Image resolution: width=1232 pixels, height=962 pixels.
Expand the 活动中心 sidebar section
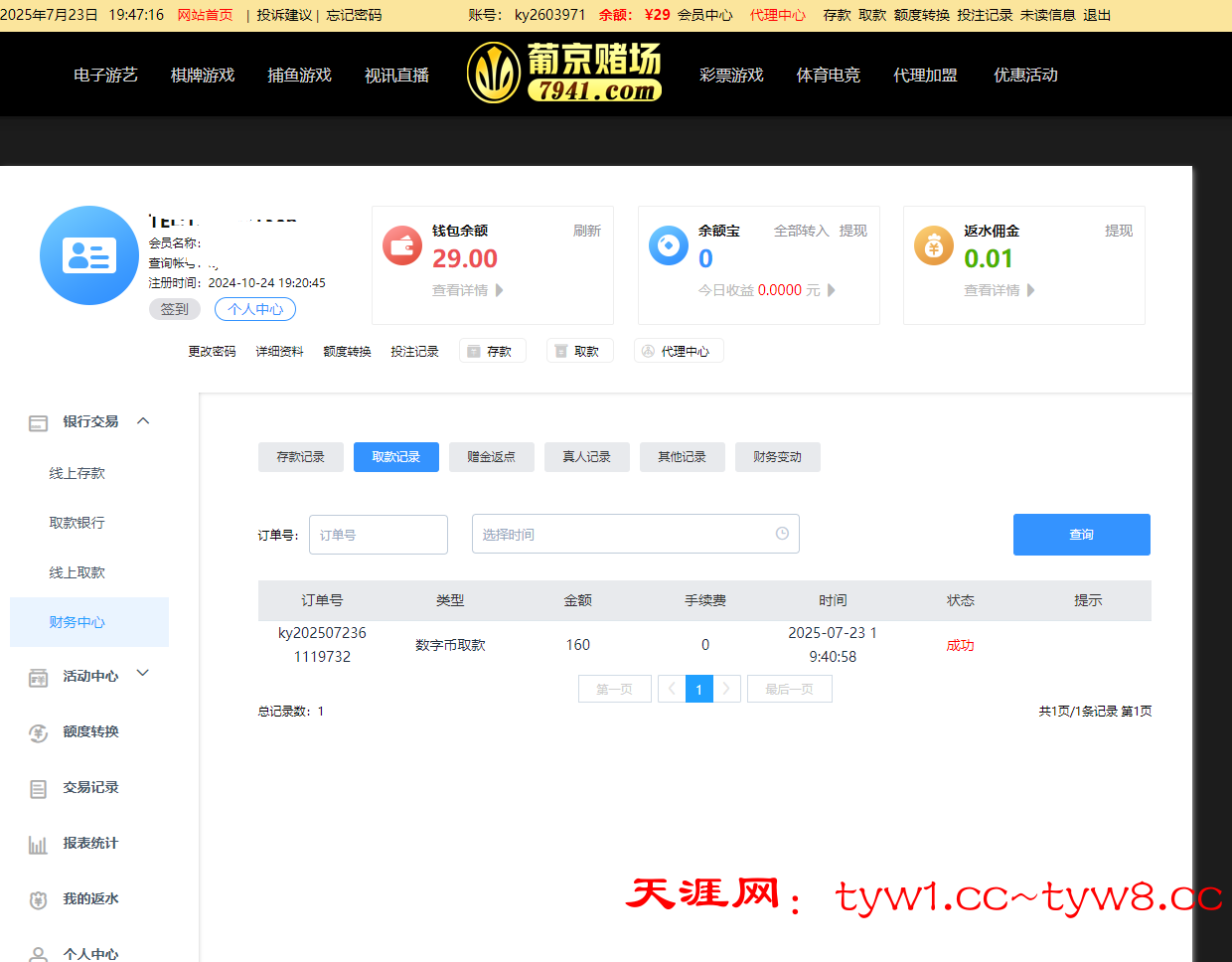(x=143, y=674)
